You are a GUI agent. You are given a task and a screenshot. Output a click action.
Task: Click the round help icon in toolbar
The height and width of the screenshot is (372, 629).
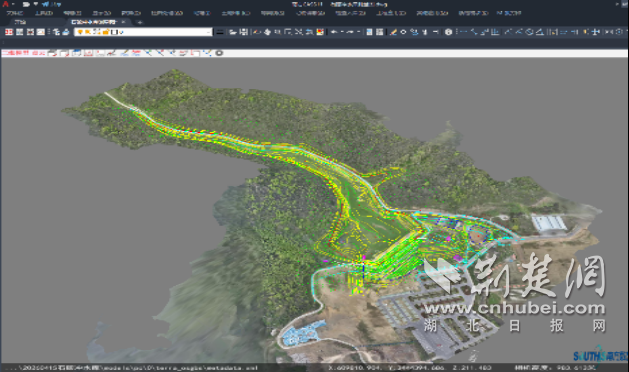(x=448, y=32)
